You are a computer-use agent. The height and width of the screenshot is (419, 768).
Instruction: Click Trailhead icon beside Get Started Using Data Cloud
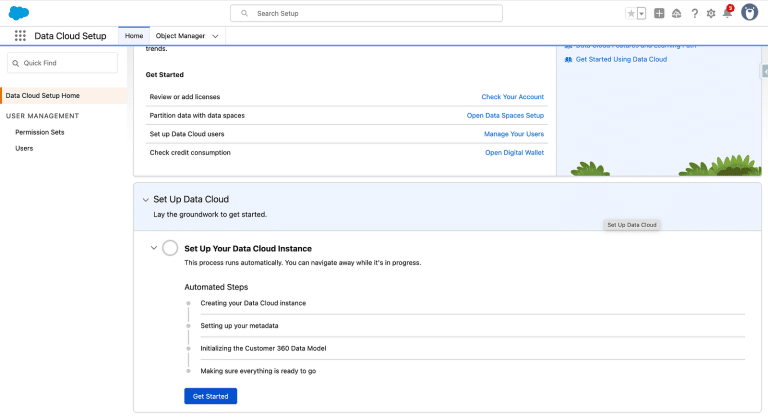tap(568, 59)
